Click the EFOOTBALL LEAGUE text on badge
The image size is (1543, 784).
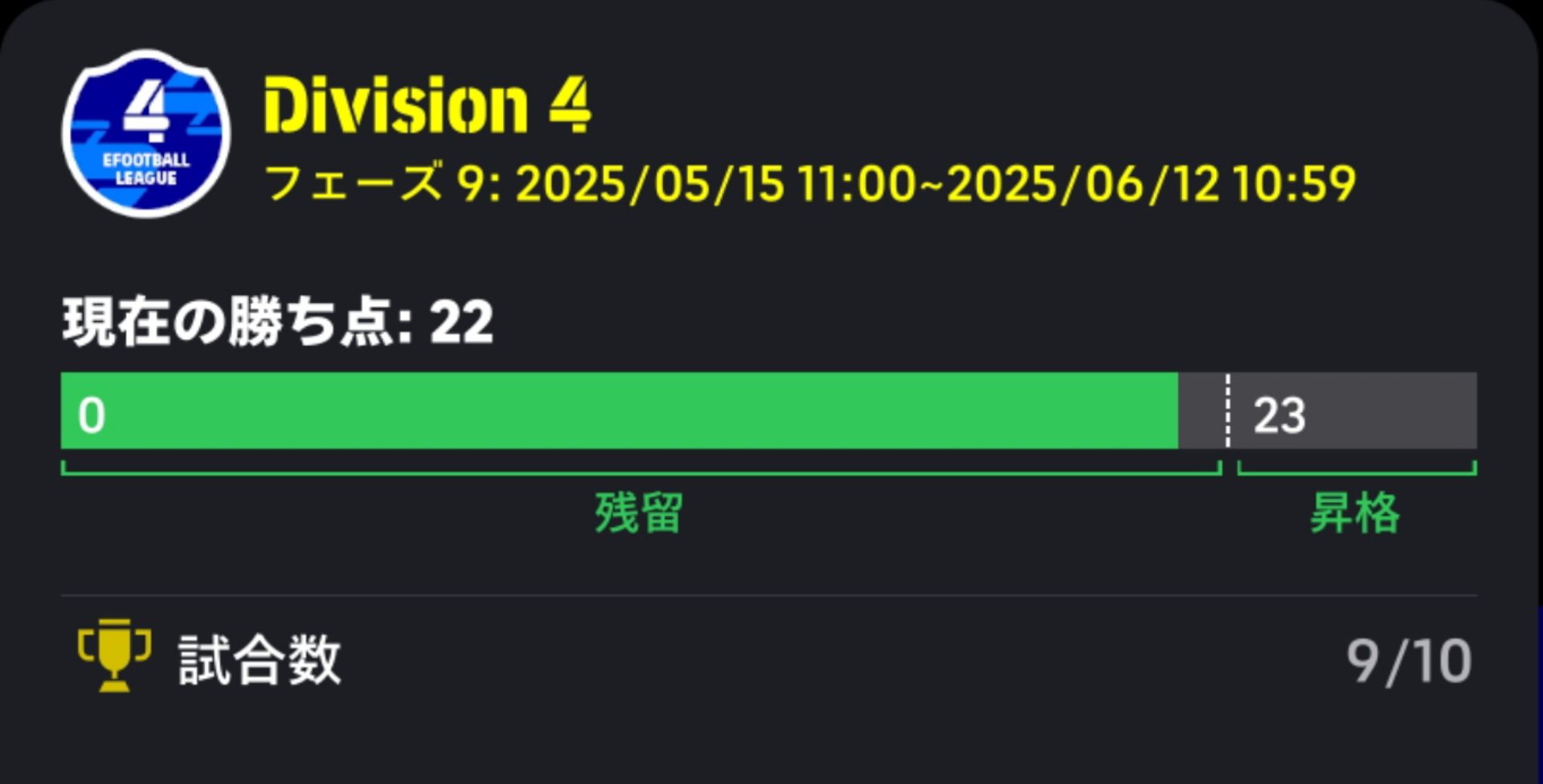pos(145,169)
